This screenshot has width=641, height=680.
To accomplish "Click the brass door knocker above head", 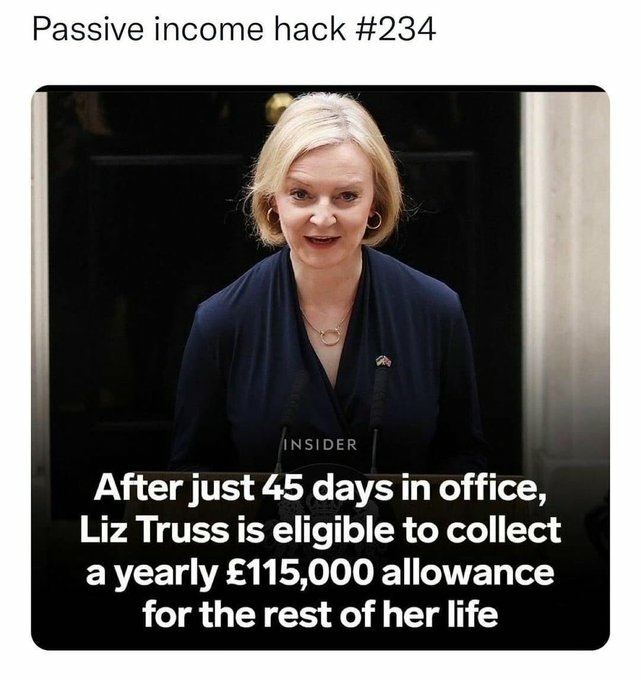I will pyautogui.click(x=279, y=106).
